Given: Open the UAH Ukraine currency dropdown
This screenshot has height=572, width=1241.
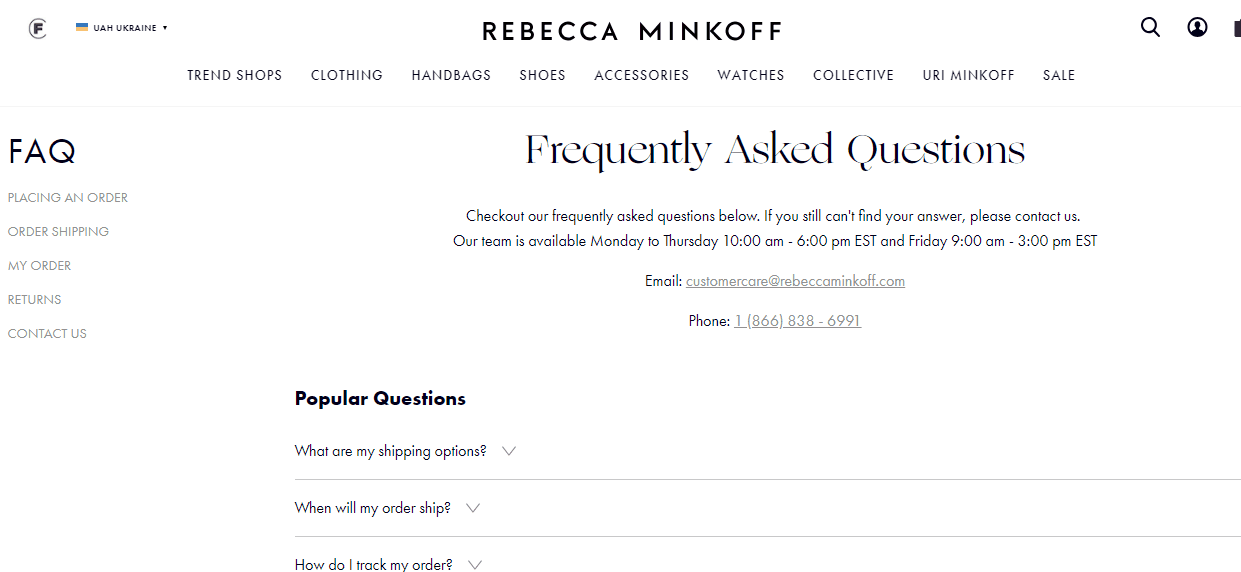Looking at the screenshot, I should click(x=122, y=28).
